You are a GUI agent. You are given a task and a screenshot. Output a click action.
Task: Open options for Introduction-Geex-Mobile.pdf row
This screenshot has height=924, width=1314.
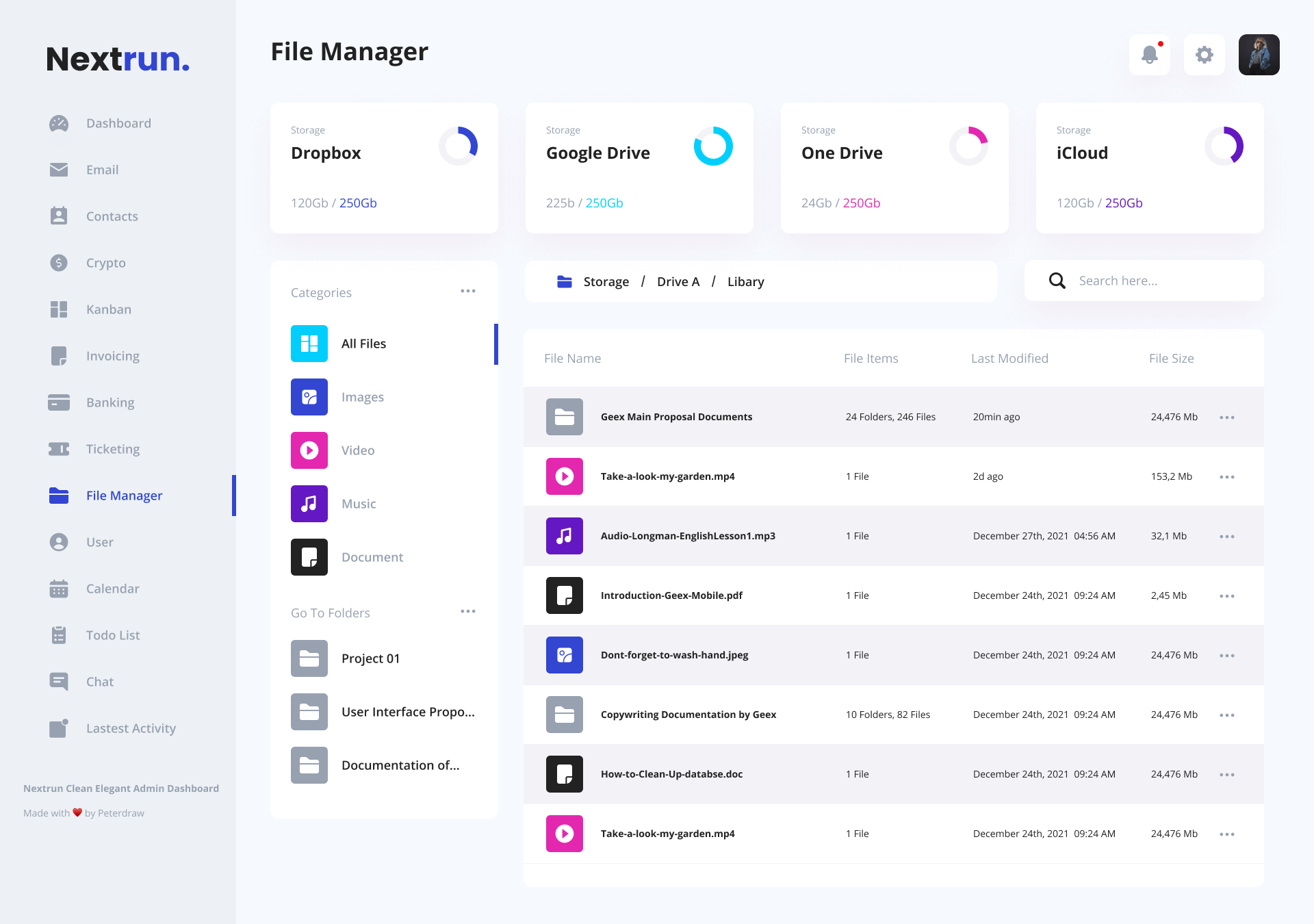pos(1227,596)
